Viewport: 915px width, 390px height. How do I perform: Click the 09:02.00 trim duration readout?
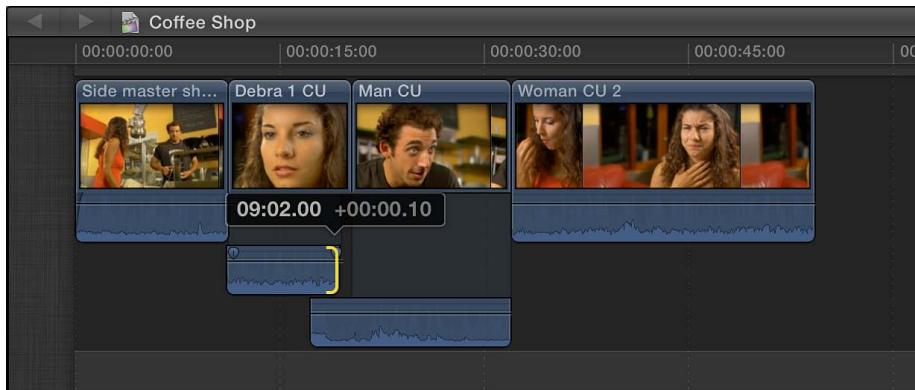tap(279, 209)
